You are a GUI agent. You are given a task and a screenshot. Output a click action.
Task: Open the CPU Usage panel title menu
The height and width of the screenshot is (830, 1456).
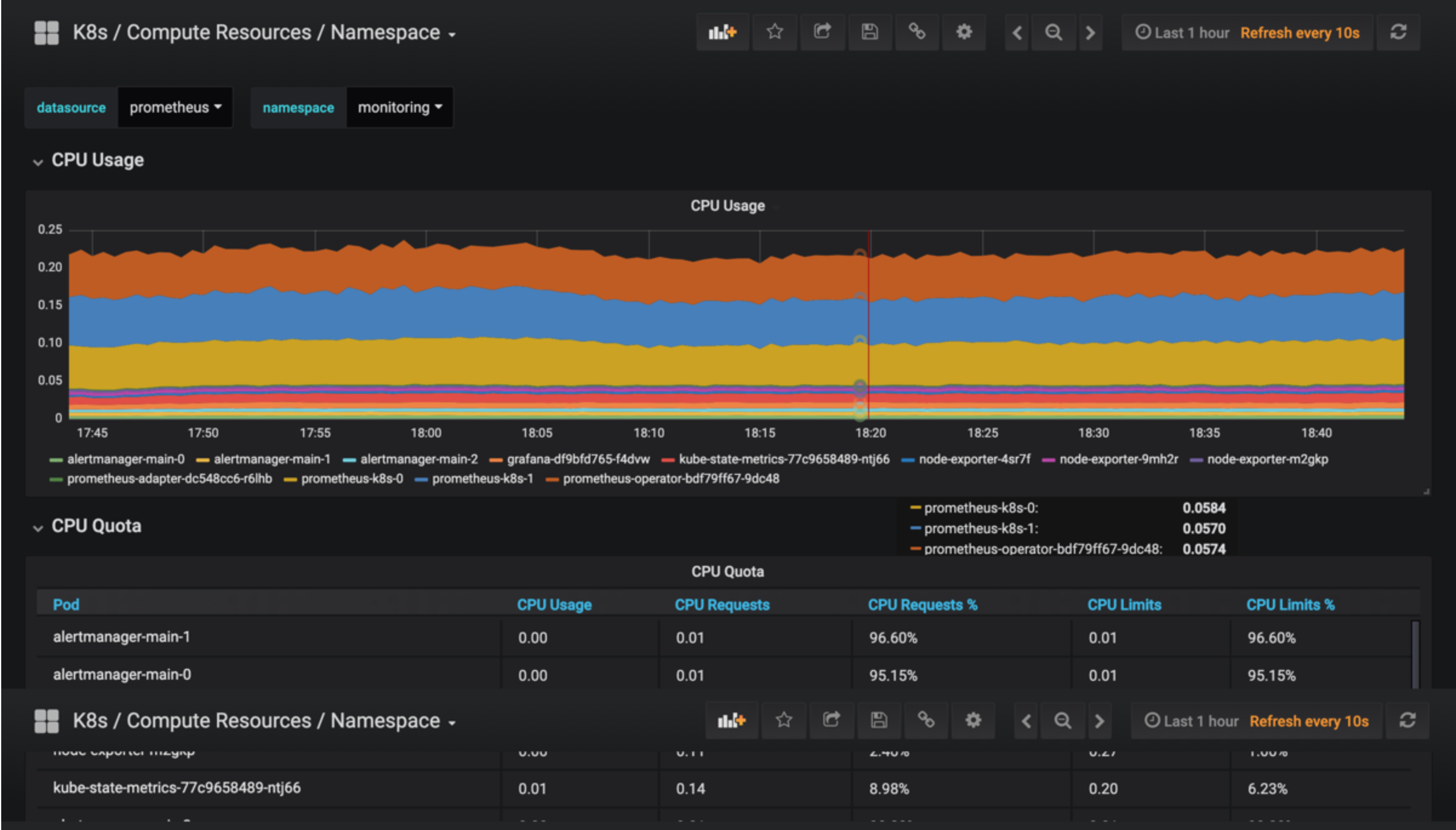[x=727, y=206]
